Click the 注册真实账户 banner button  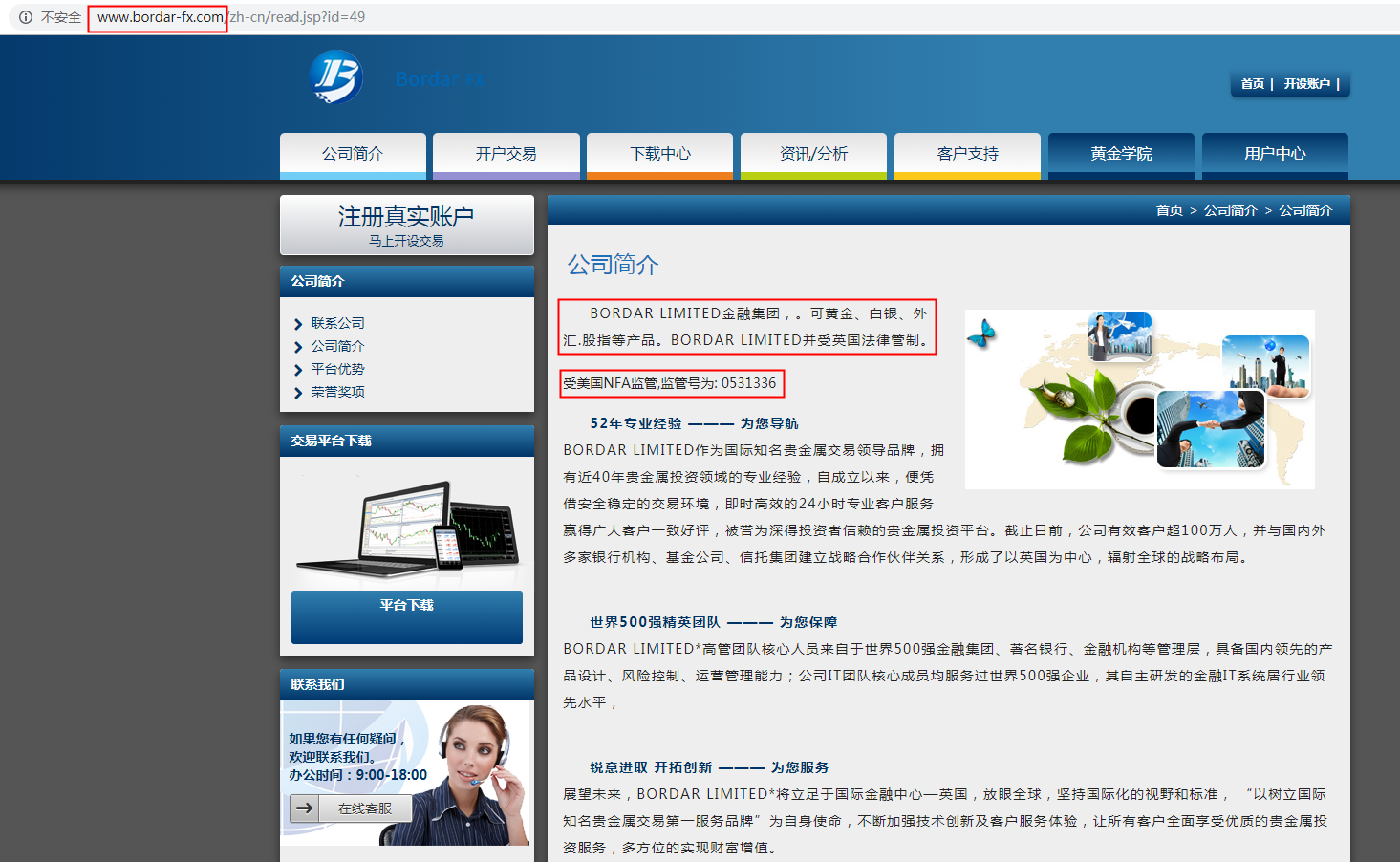(x=407, y=225)
